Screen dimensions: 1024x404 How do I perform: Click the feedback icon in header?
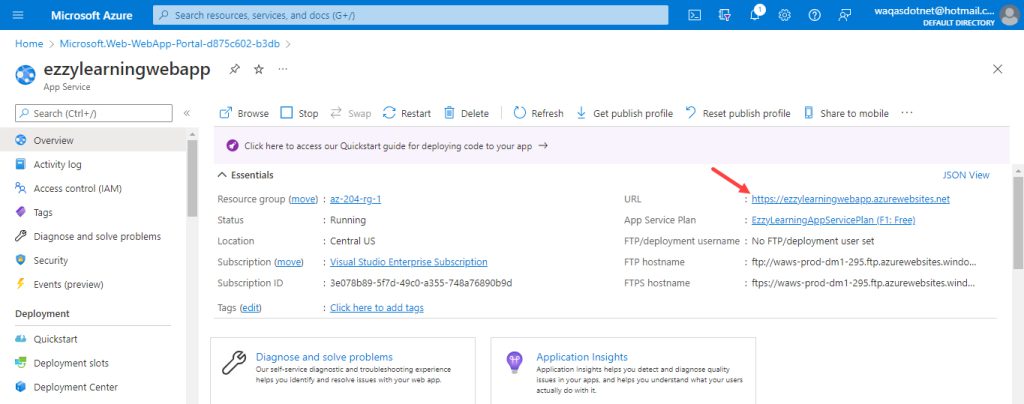pyautogui.click(x=844, y=15)
